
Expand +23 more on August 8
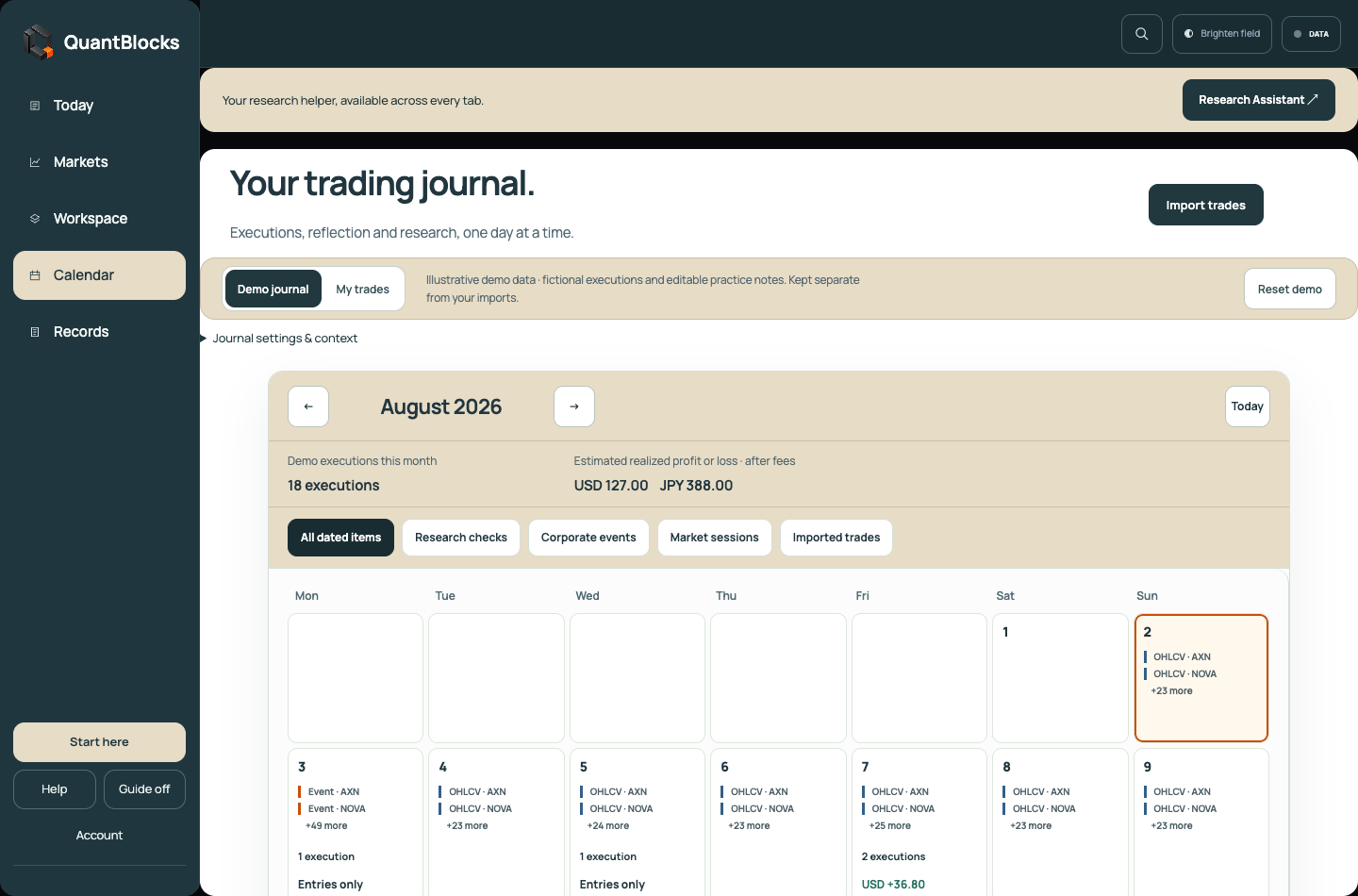tap(1031, 826)
